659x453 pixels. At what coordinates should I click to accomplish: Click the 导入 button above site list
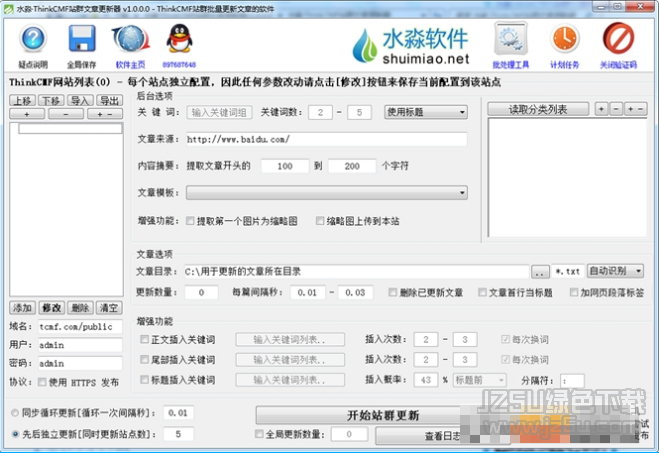point(80,101)
